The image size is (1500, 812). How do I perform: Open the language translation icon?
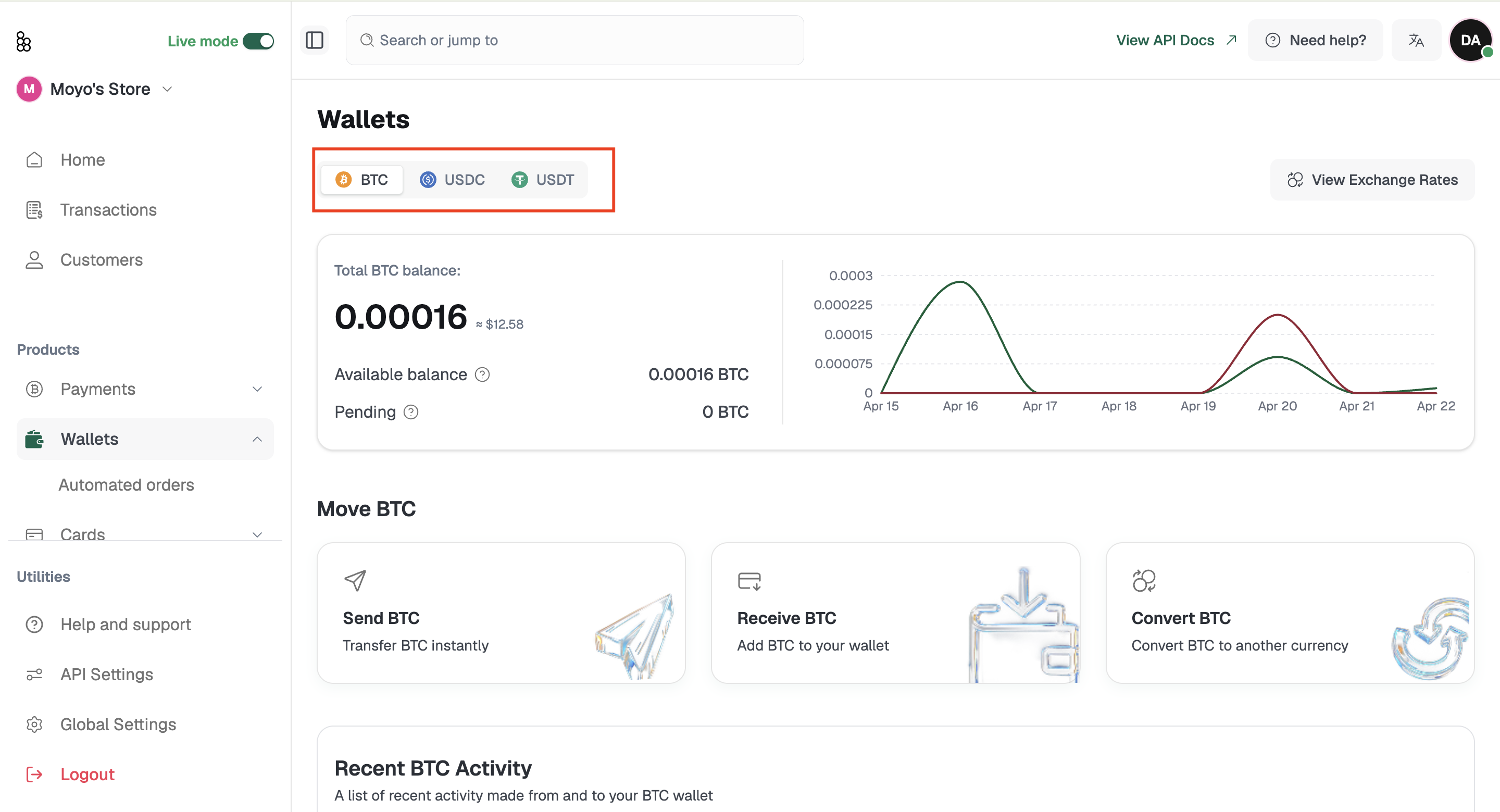1416,40
